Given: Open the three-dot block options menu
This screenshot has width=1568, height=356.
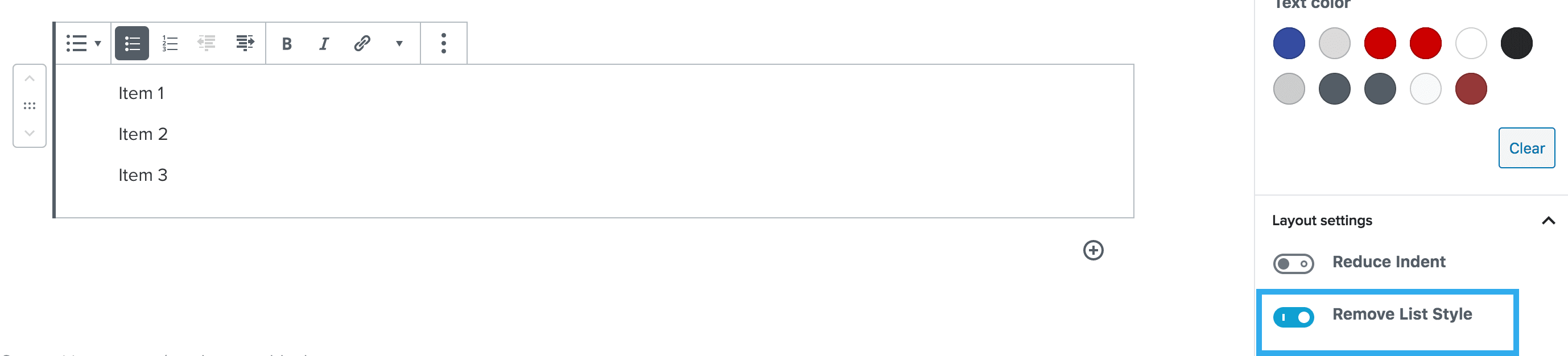Looking at the screenshot, I should (444, 43).
